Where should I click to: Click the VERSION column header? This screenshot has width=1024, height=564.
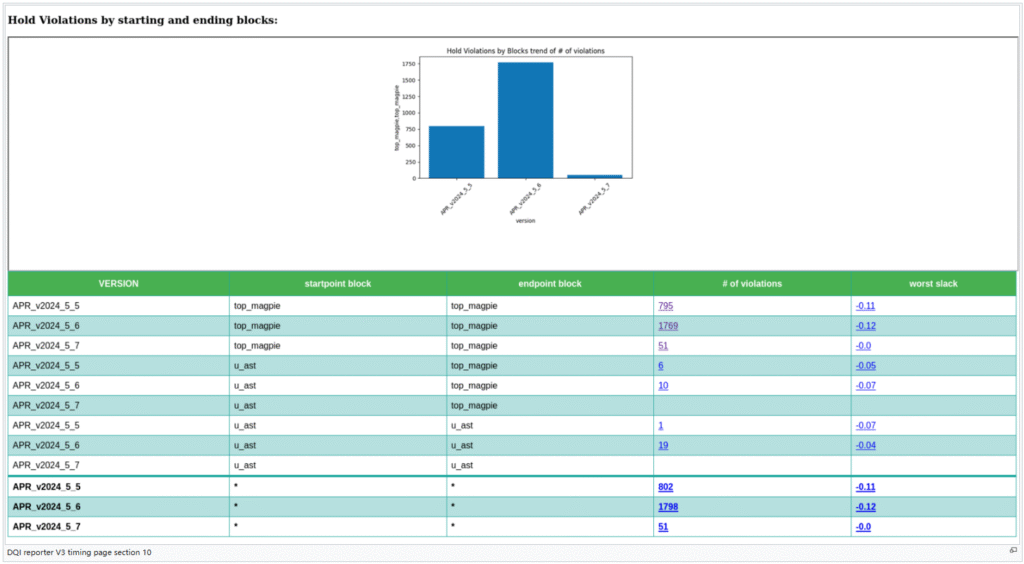point(118,284)
